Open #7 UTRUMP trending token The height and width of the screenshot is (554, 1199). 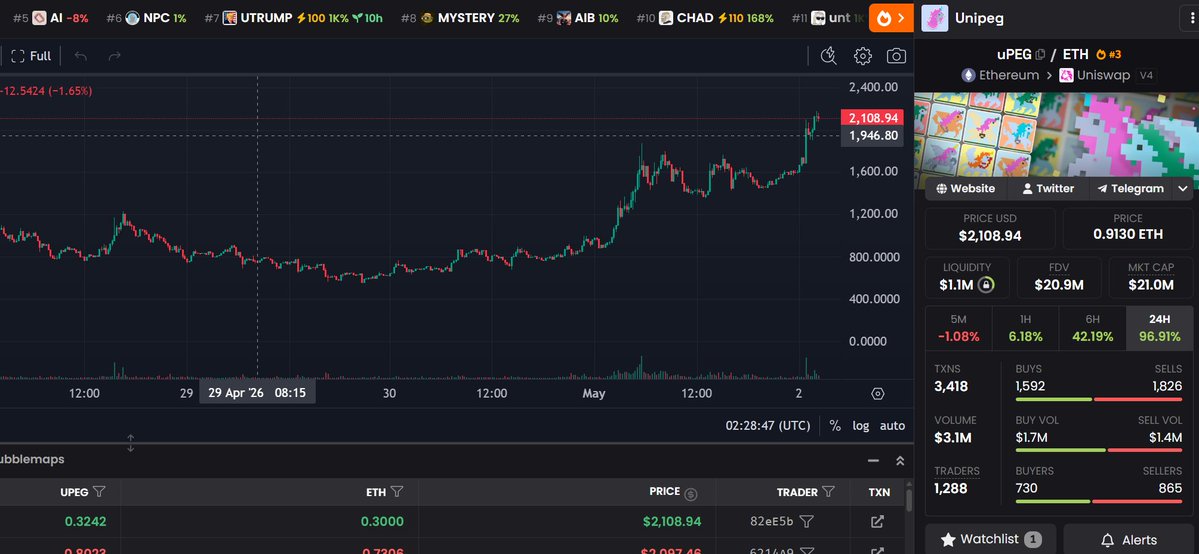[294, 18]
